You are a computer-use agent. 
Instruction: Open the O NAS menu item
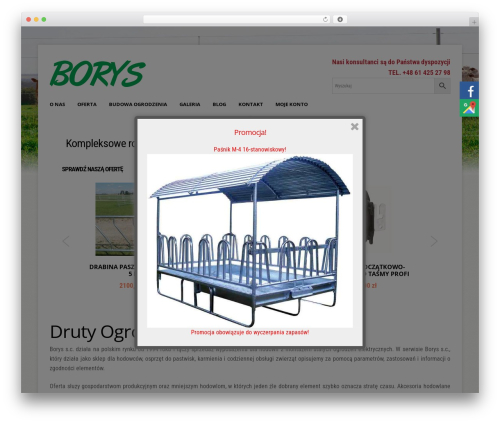57,104
